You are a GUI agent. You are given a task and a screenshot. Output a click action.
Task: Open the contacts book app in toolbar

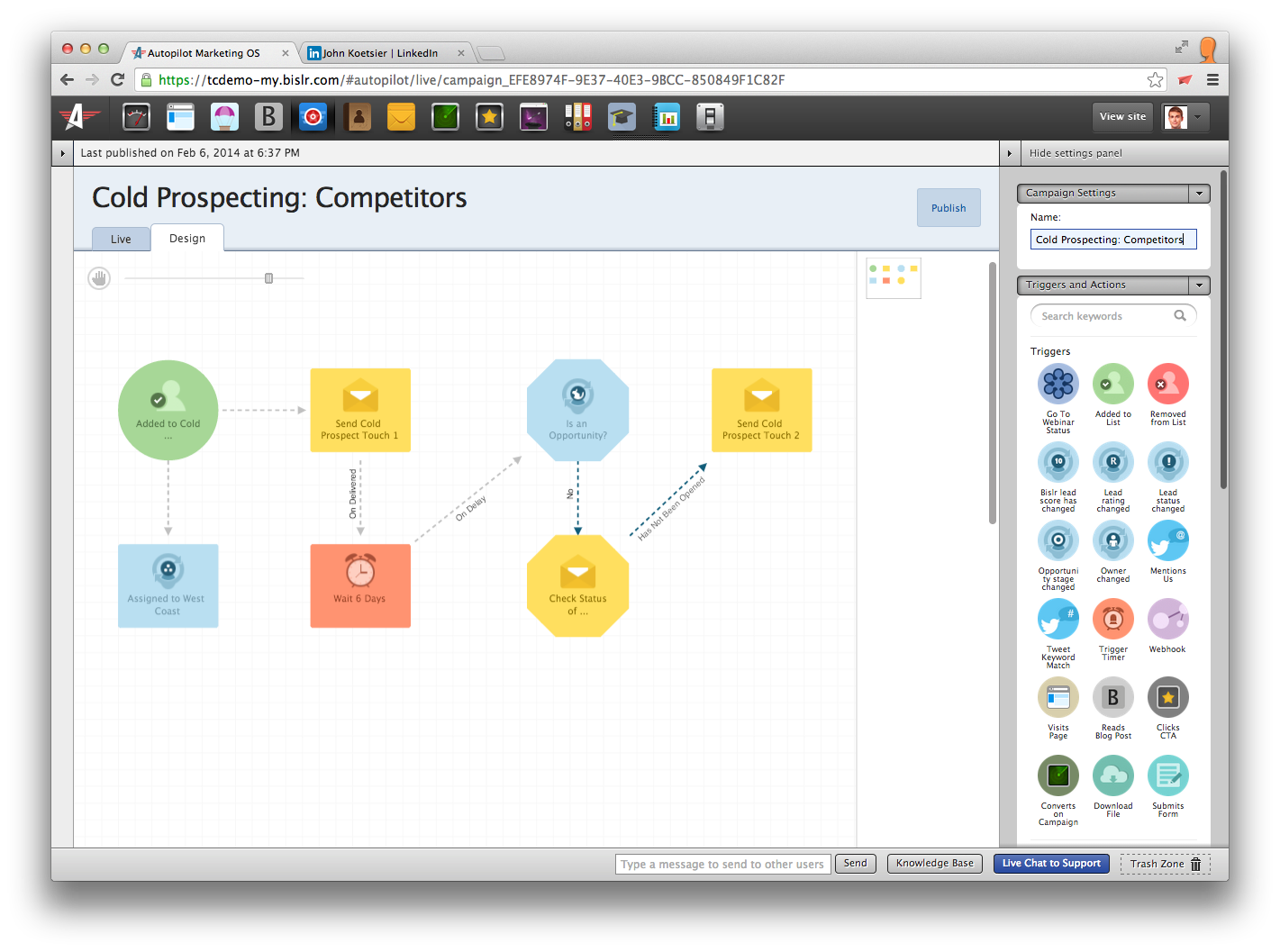coord(358,117)
